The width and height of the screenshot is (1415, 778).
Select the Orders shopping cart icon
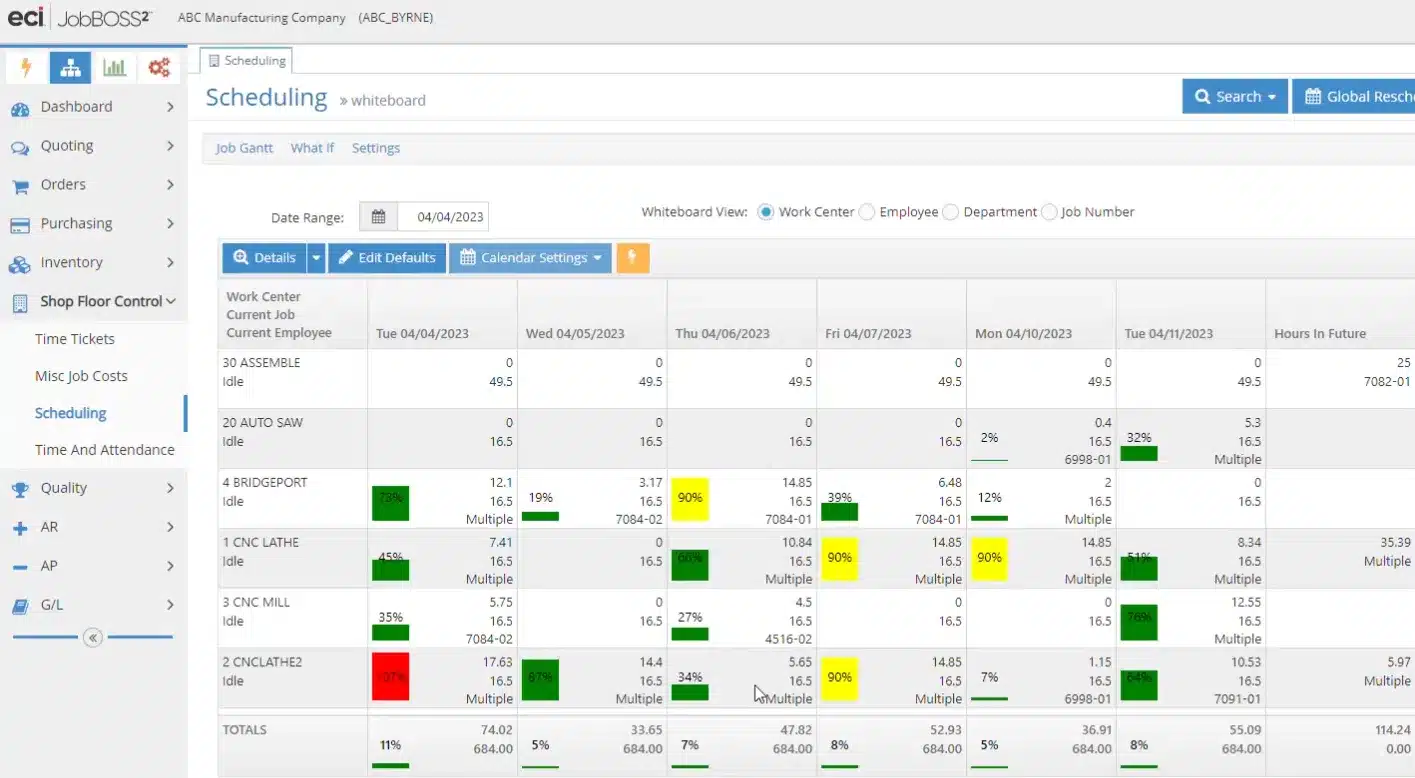pos(22,185)
